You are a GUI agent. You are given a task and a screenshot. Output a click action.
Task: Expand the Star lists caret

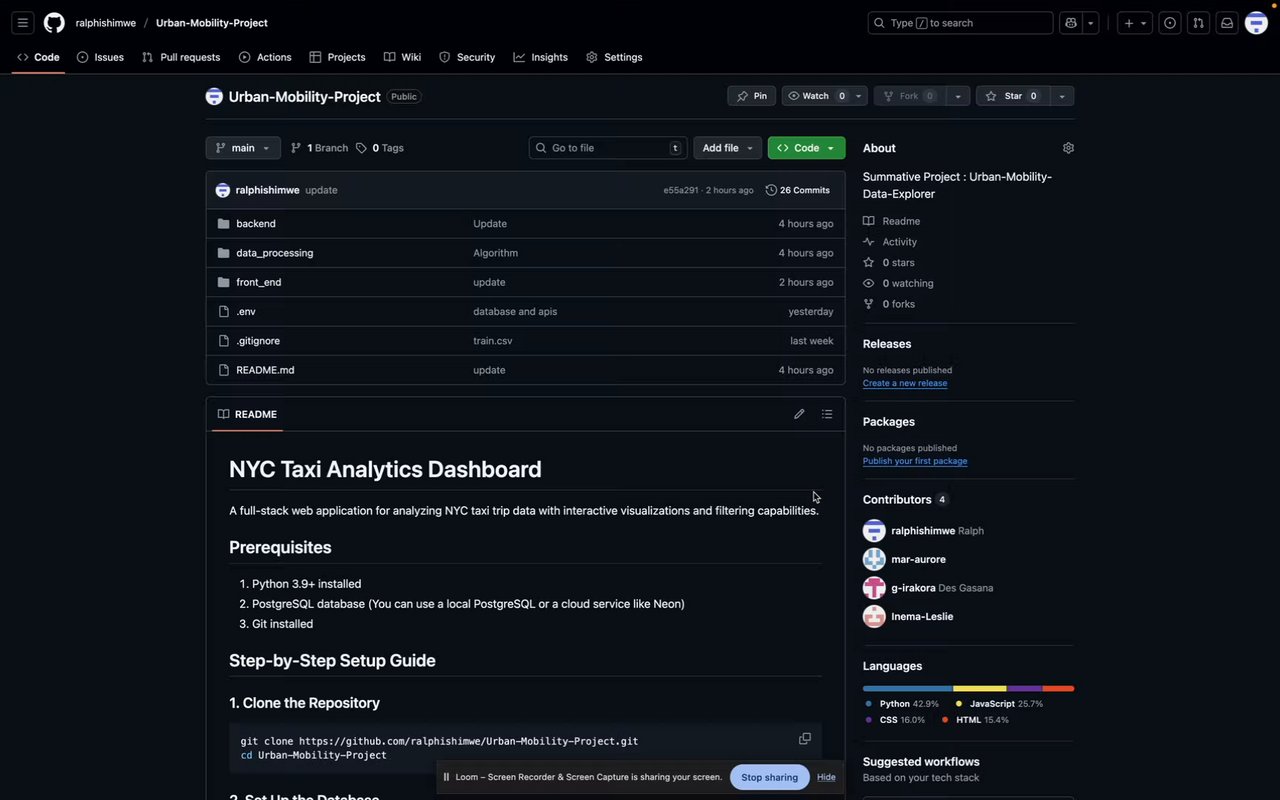click(1061, 96)
